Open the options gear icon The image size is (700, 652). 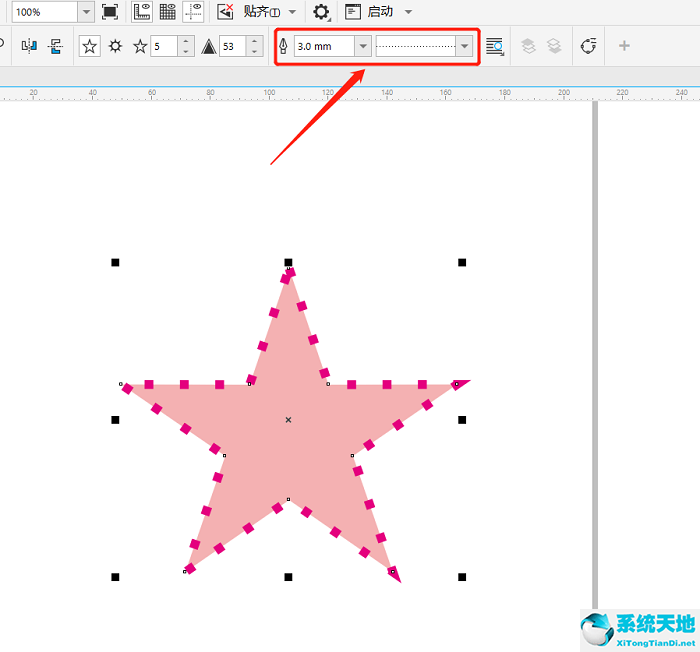pyautogui.click(x=321, y=12)
